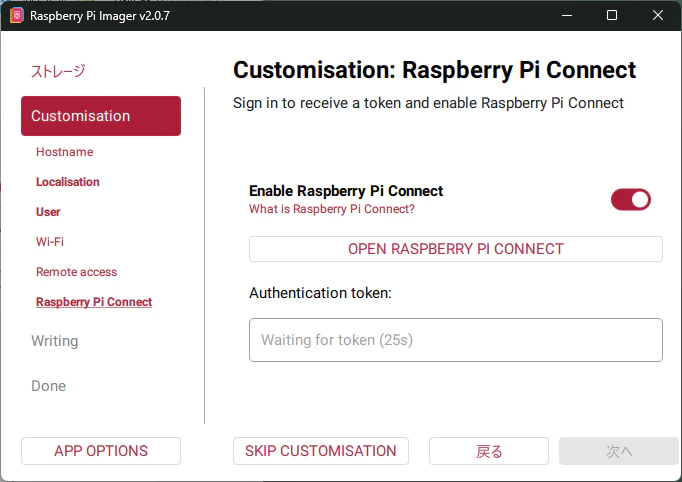
Task: Go to User customisation section
Action: pyautogui.click(x=48, y=212)
